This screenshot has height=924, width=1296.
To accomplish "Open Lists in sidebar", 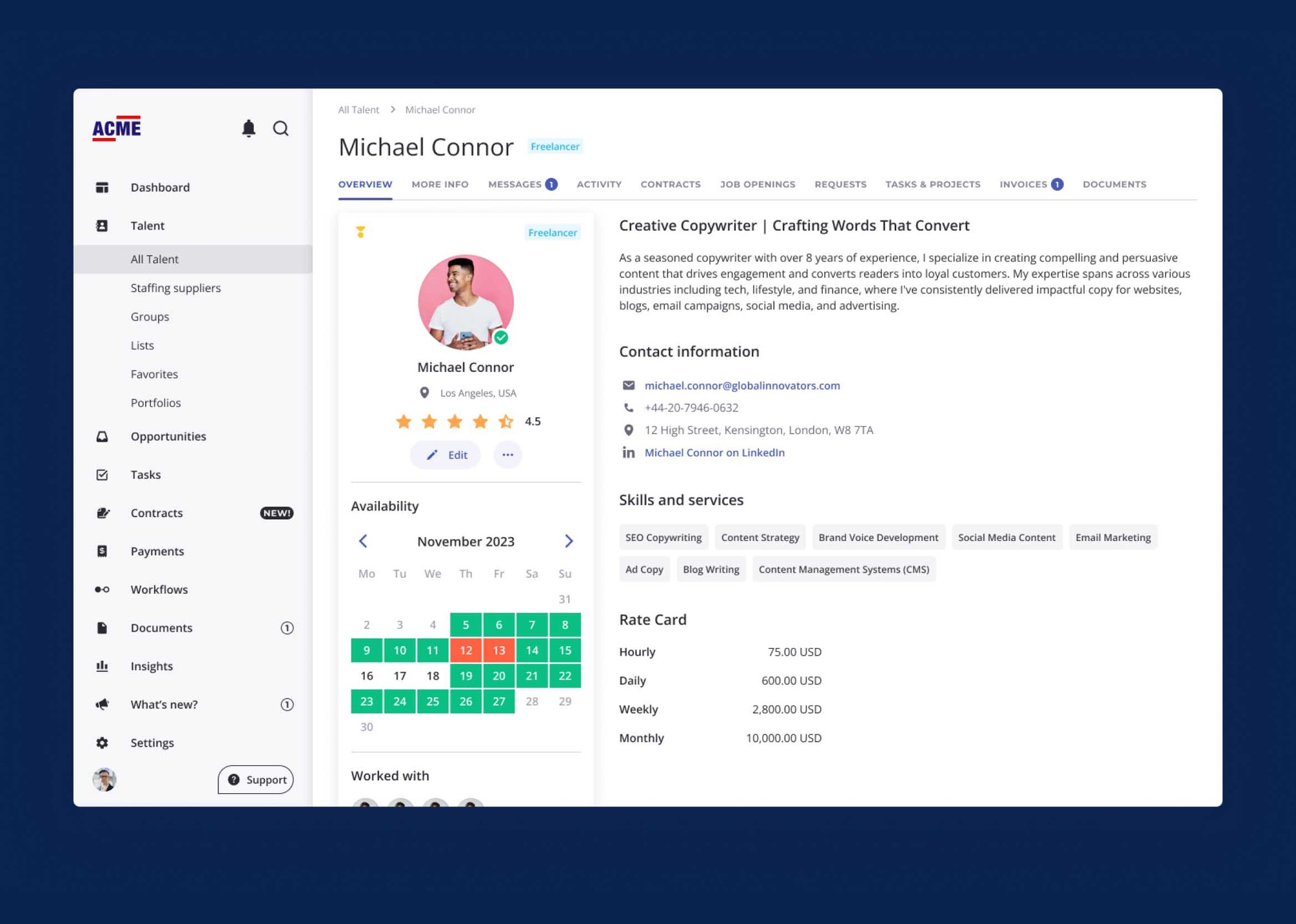I will 143,345.
